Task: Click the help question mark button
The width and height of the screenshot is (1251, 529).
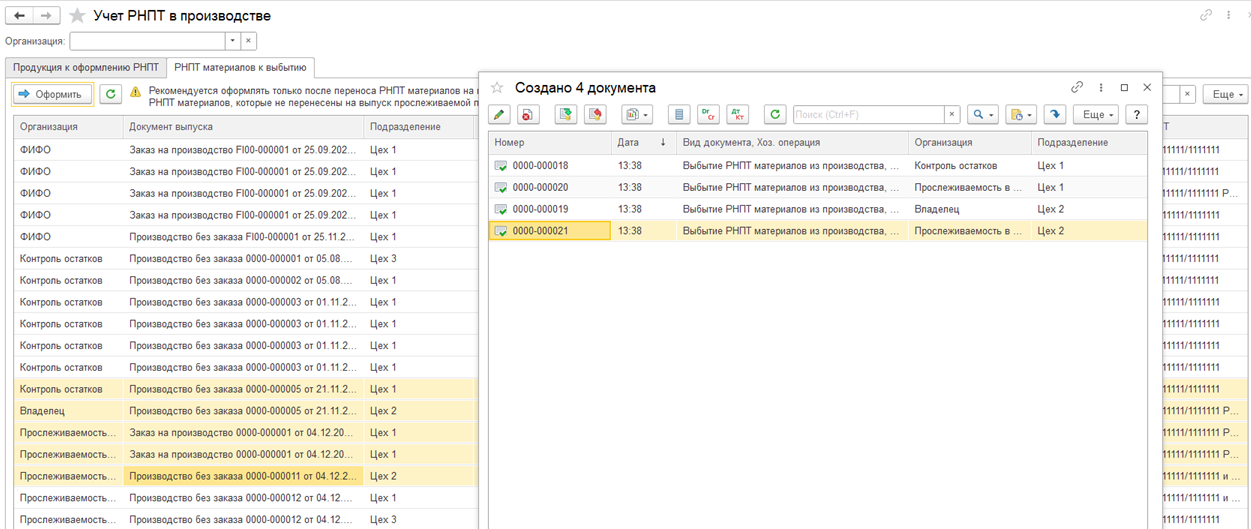Action: pos(1136,115)
